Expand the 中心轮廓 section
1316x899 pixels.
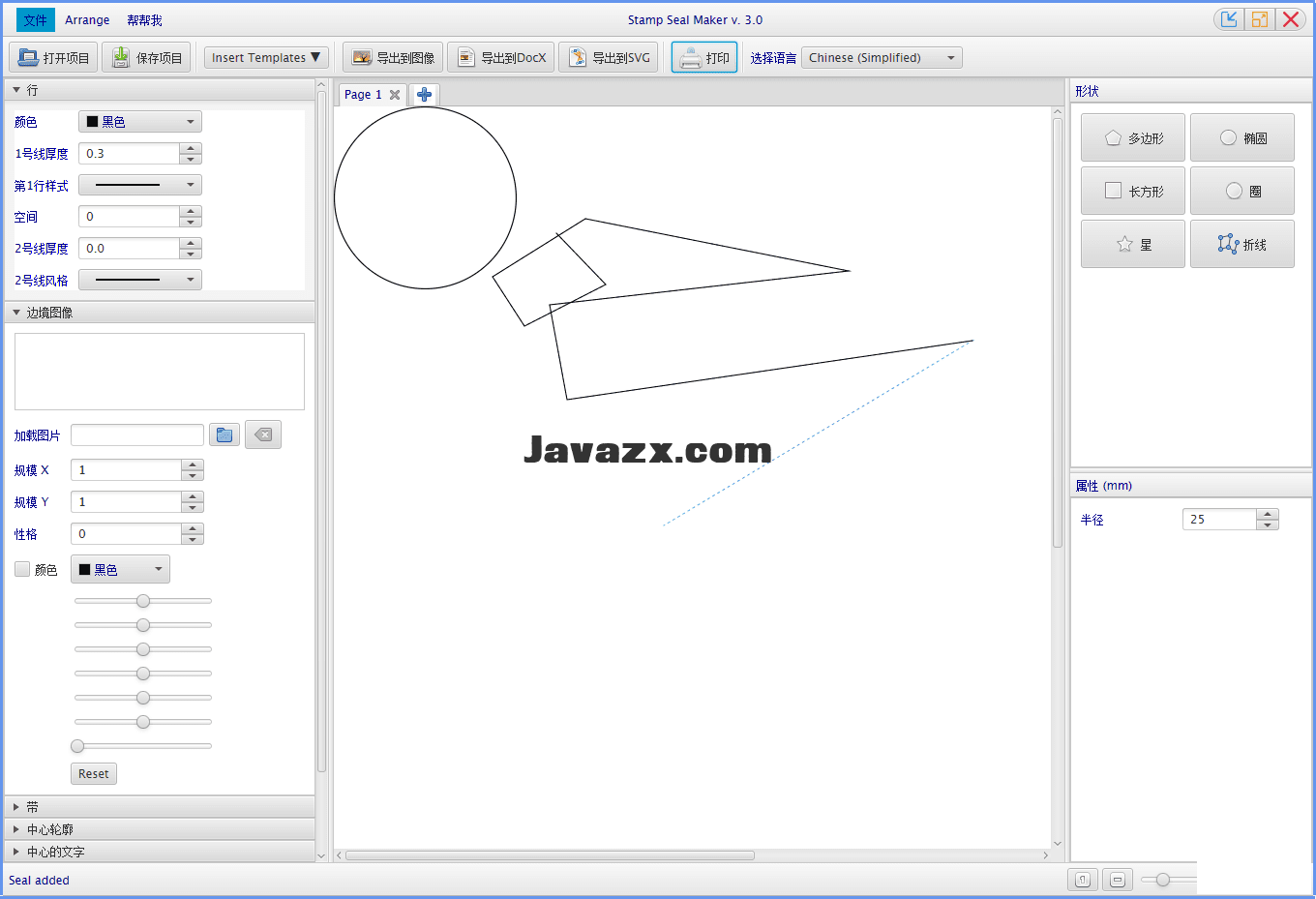pyautogui.click(x=16, y=829)
